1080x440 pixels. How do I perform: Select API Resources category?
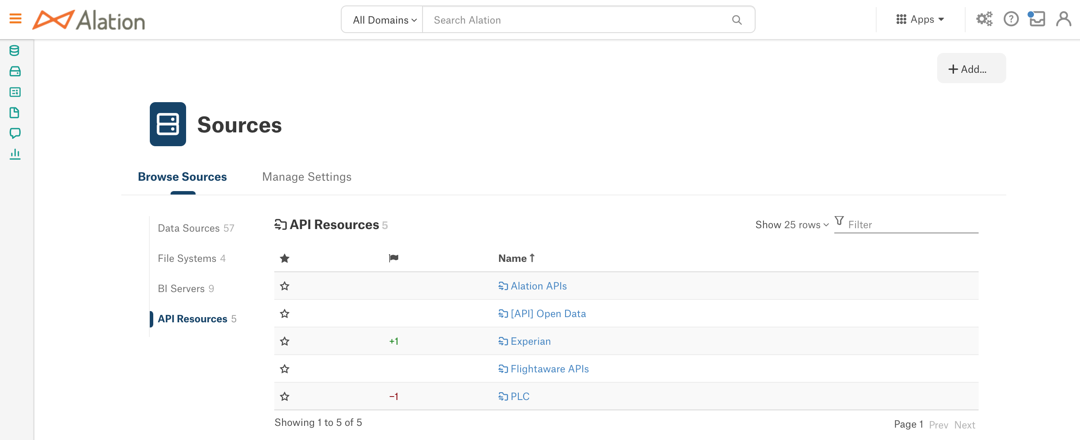(197, 319)
